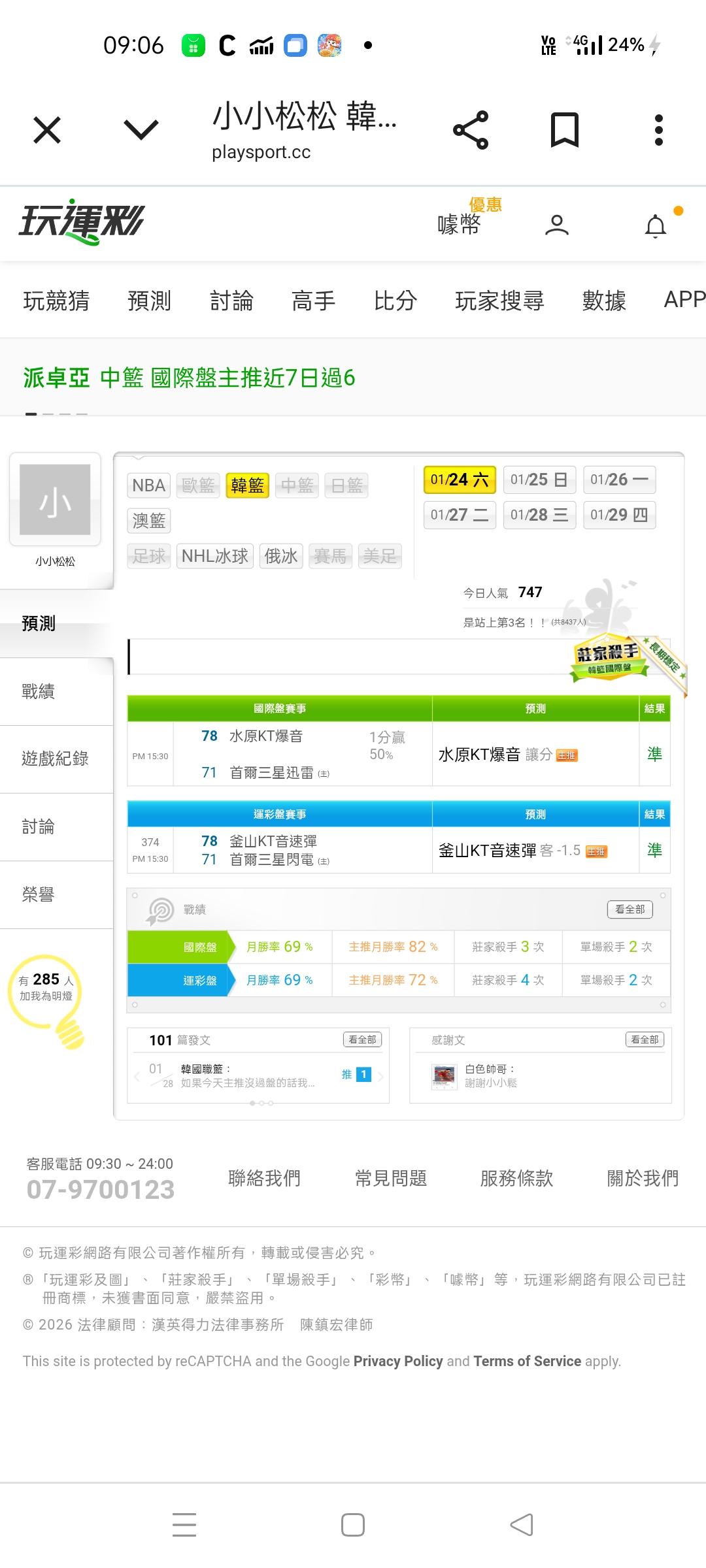Go to previous post with left chevron
706x1568 pixels.
coord(137,1075)
